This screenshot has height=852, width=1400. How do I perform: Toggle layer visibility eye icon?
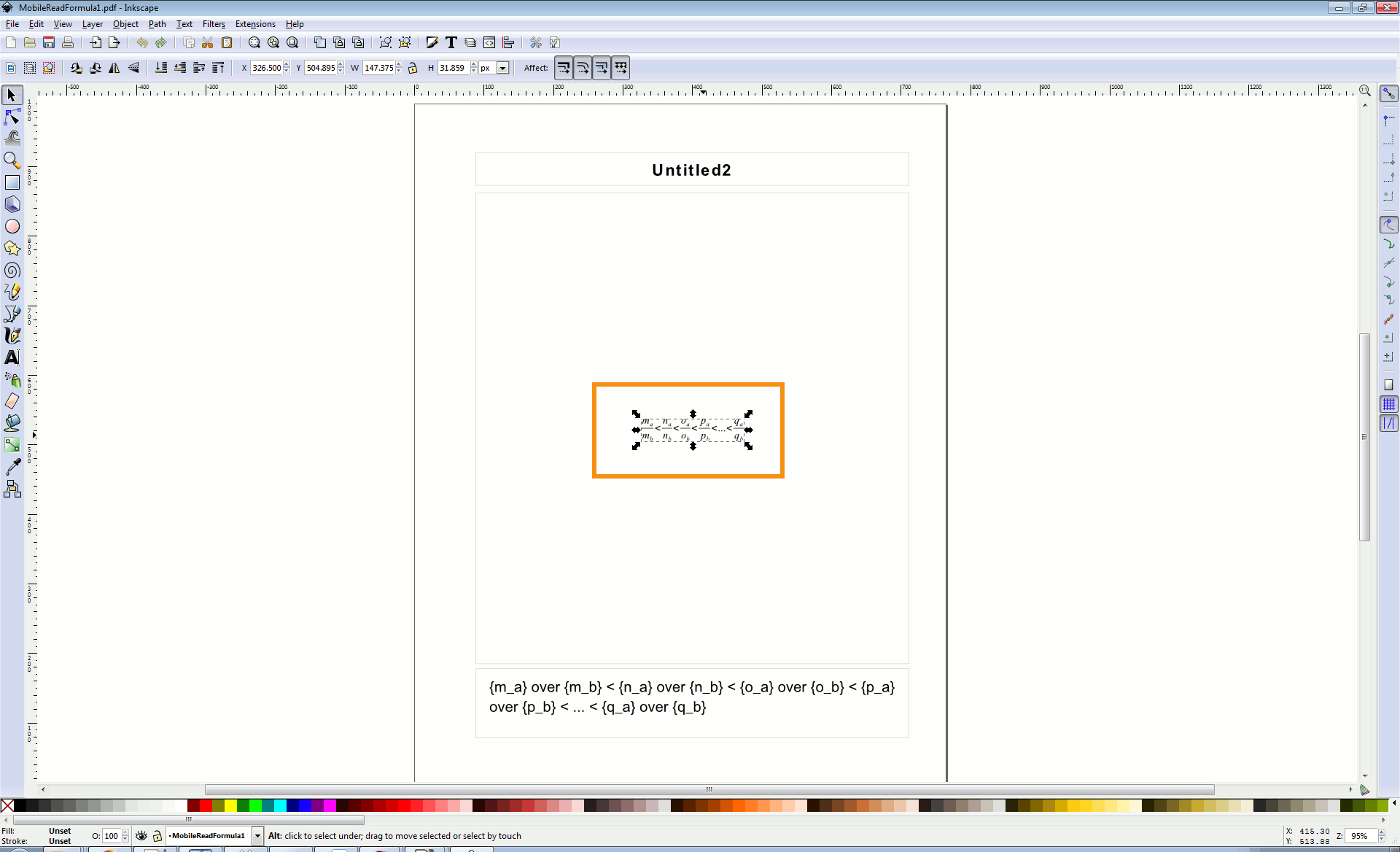point(141,836)
